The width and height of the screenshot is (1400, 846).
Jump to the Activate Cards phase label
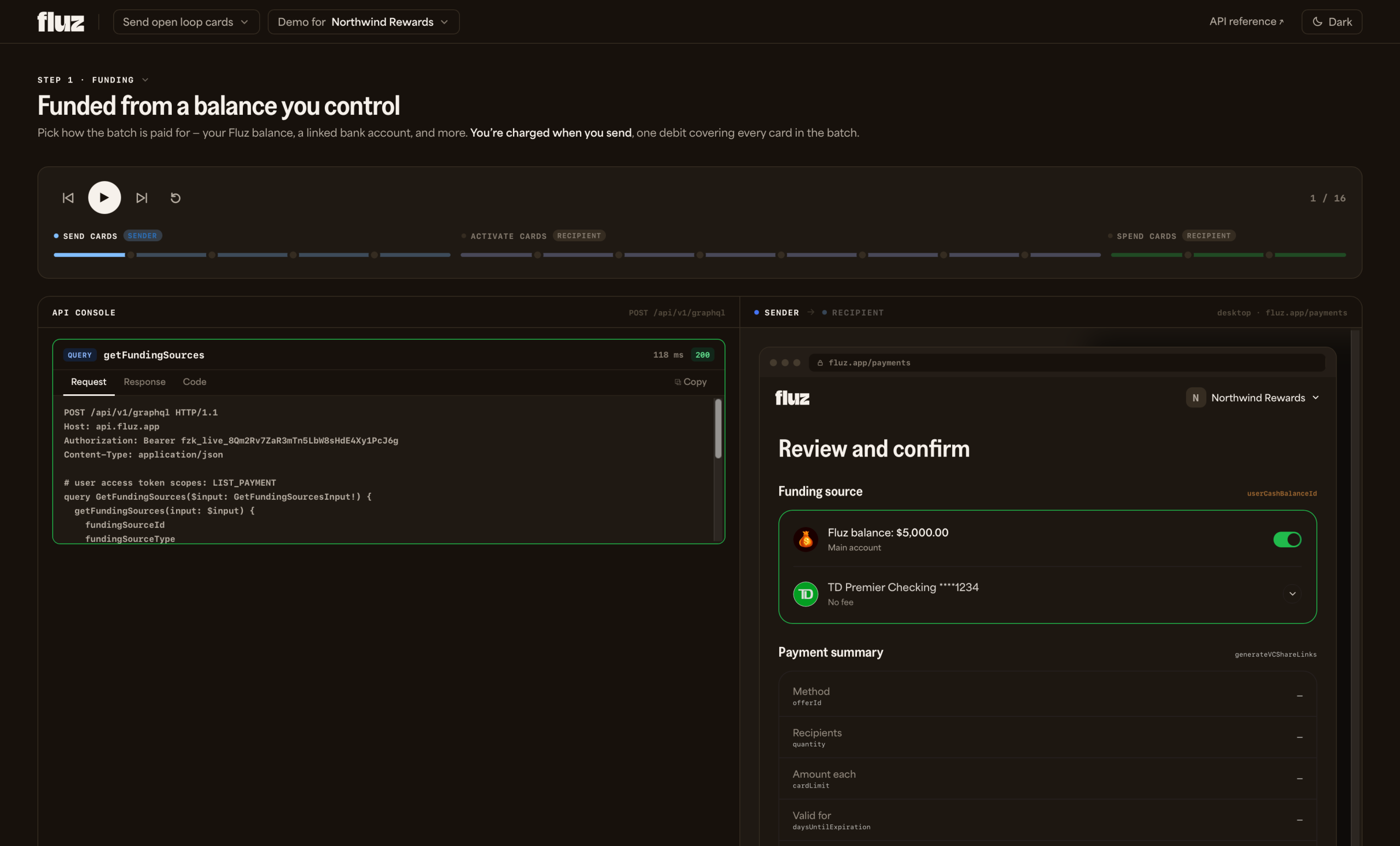509,236
